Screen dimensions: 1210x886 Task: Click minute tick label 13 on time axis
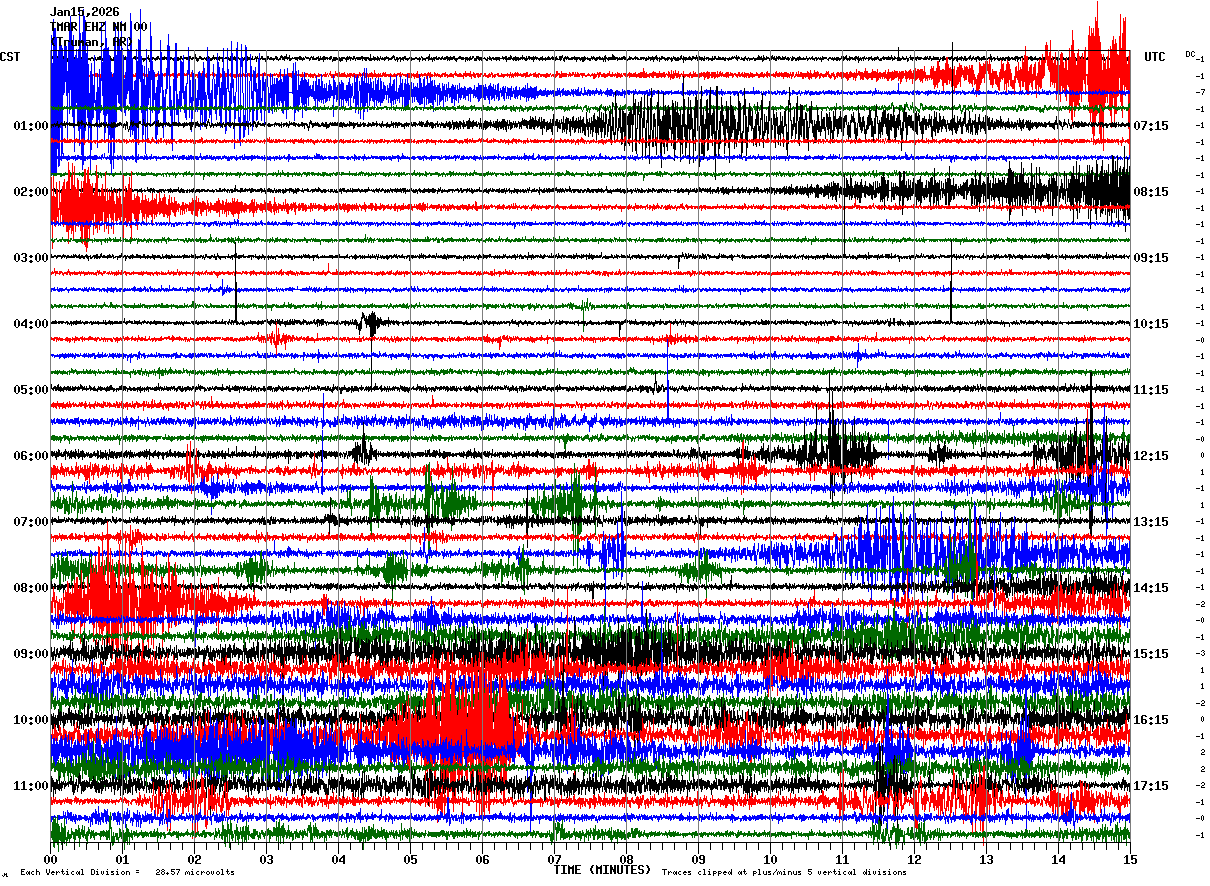point(987,859)
